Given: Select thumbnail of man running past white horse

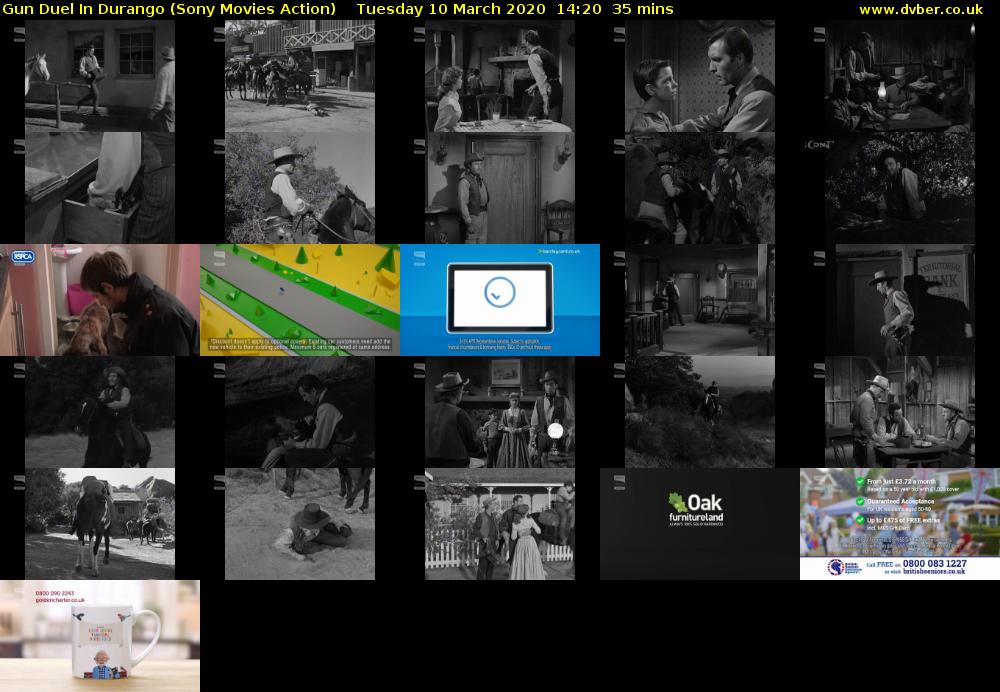Looking at the screenshot, I should (x=99, y=76).
